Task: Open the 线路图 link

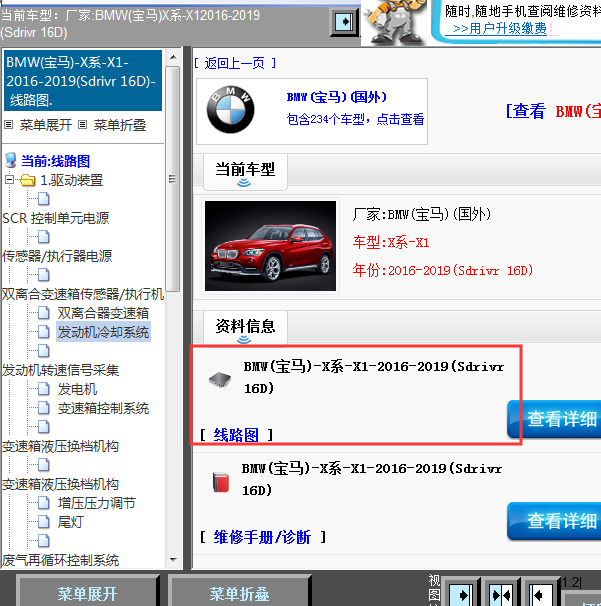Action: 236,435
